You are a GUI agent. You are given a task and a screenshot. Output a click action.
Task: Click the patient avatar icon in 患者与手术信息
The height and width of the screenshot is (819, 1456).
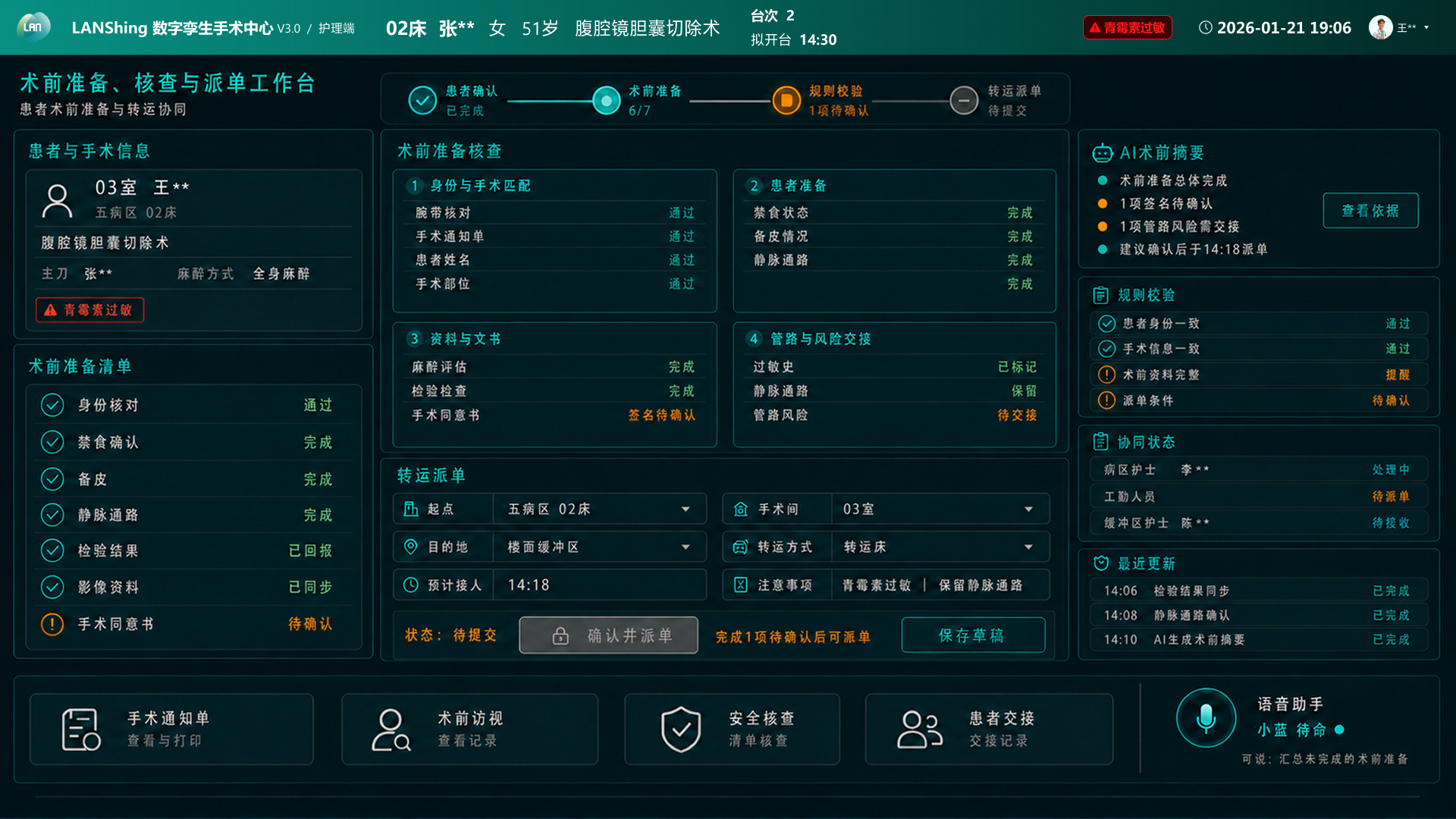pos(57,200)
